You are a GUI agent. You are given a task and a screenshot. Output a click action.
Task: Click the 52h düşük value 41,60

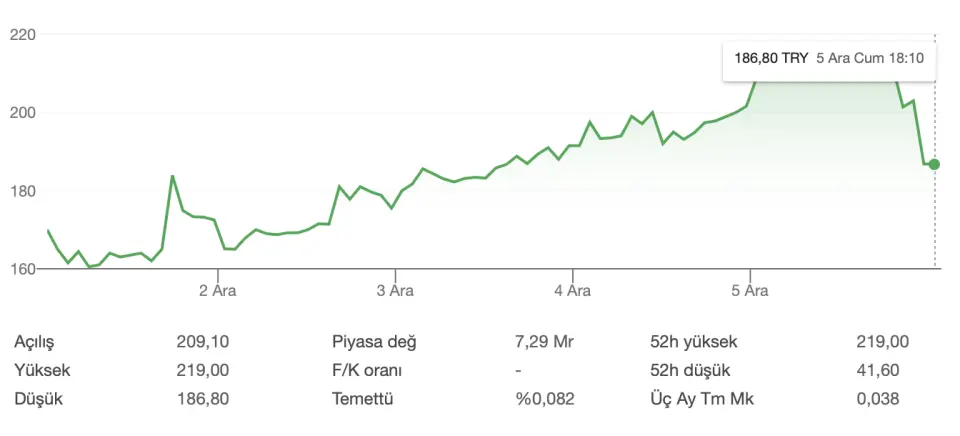[x=878, y=370]
